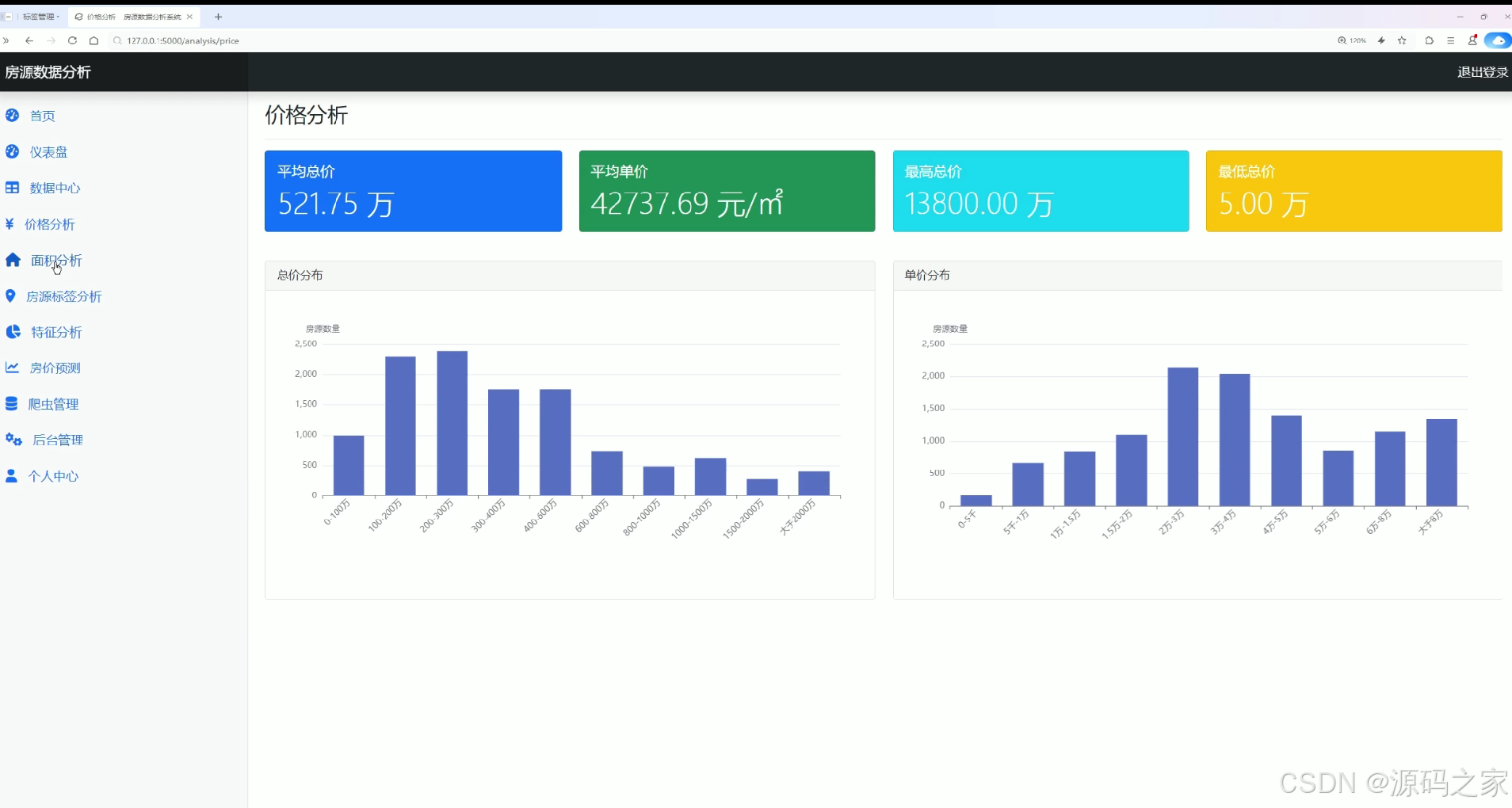This screenshot has width=1512, height=808.
Task: Click the 单价分布 panel header
Action: [x=1197, y=276]
